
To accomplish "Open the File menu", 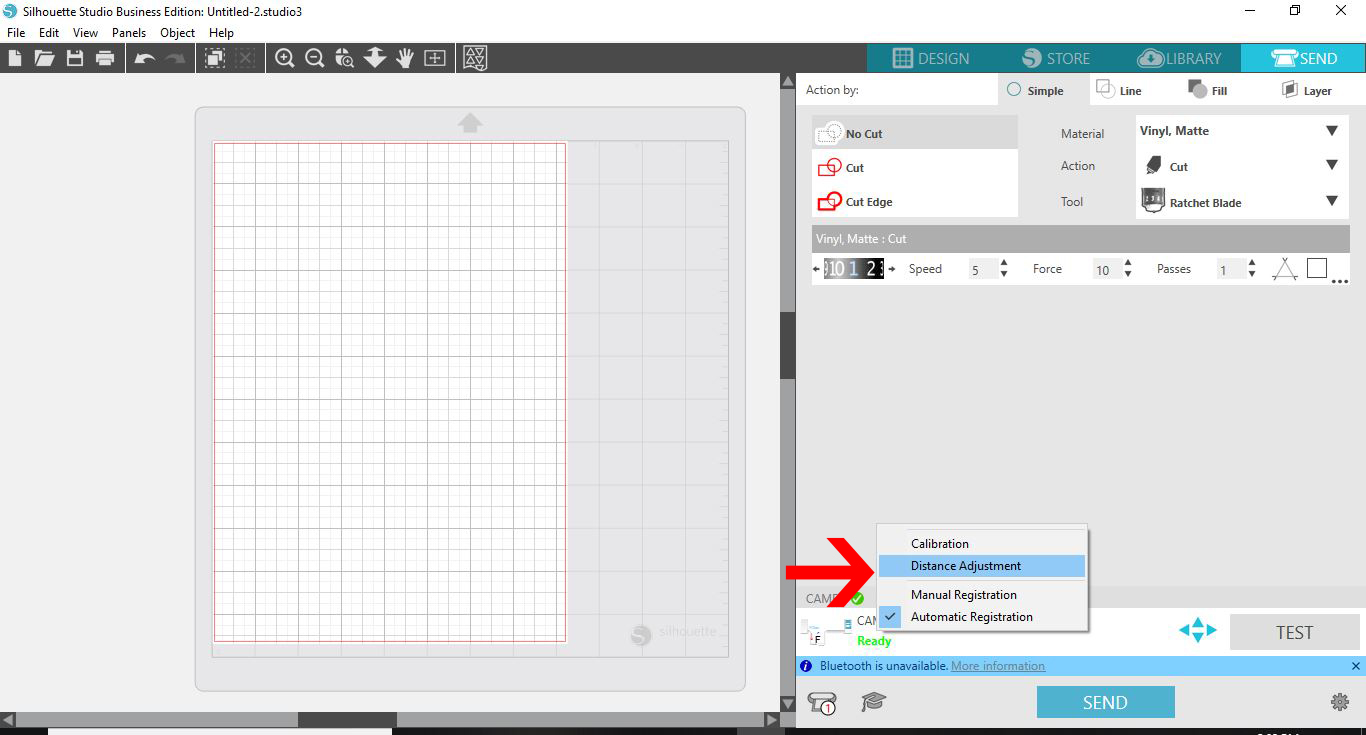I will click(16, 32).
